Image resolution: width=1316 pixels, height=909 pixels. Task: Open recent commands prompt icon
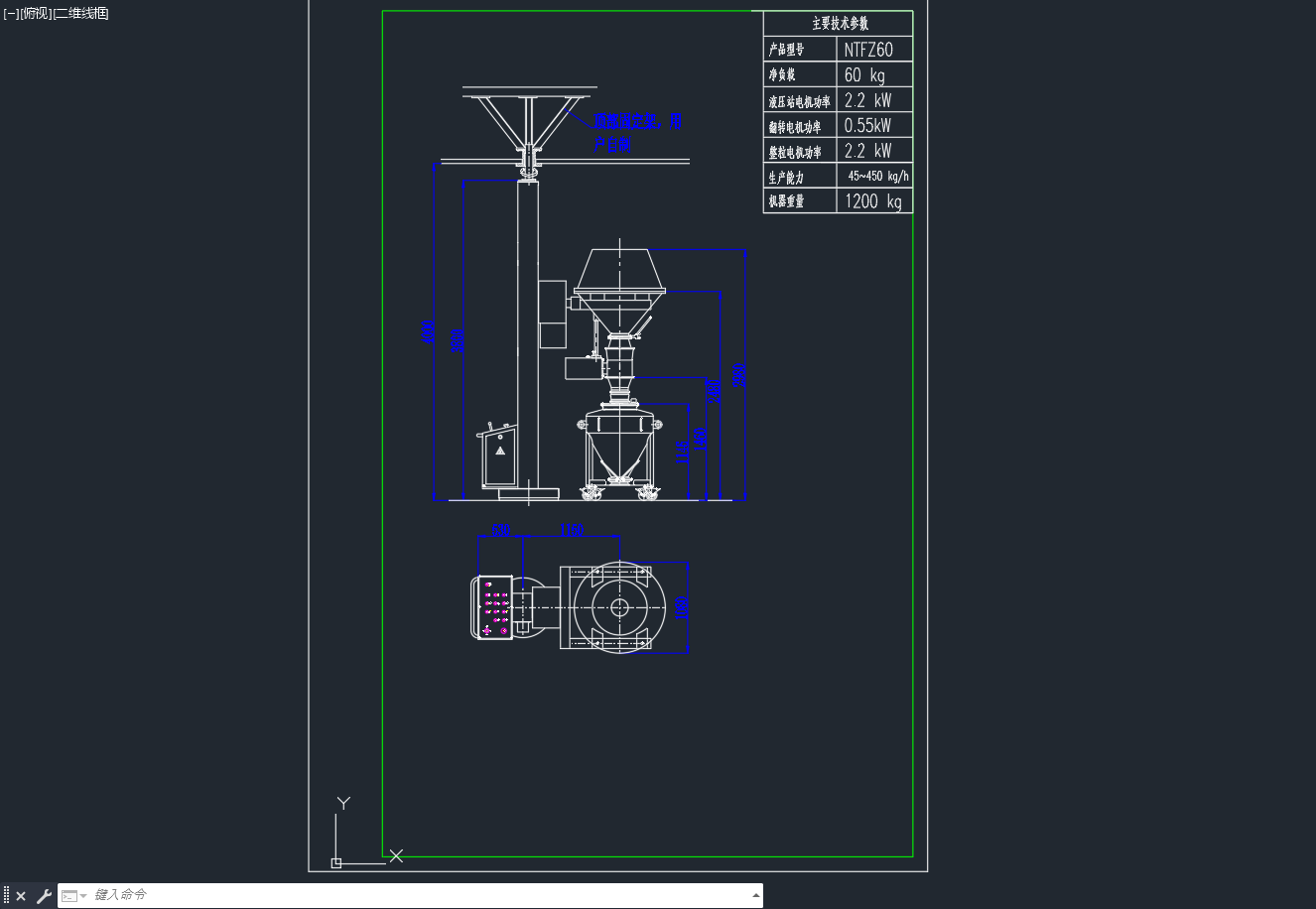[x=73, y=896]
